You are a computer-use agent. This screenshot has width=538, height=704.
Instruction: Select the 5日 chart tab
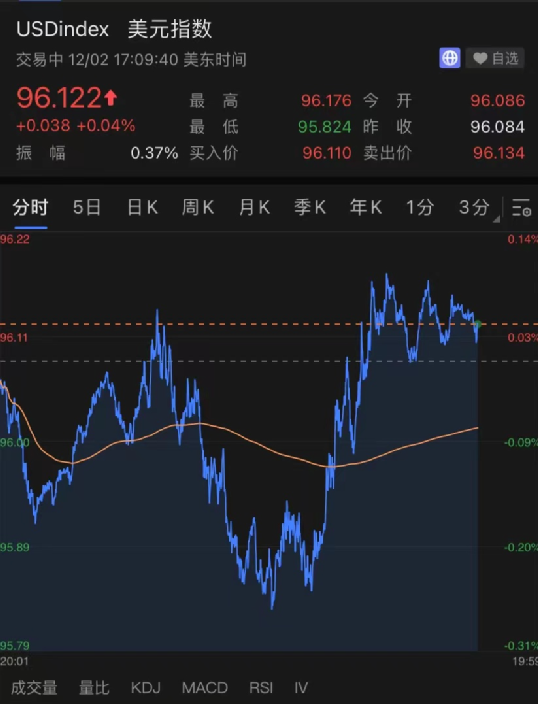click(x=87, y=207)
